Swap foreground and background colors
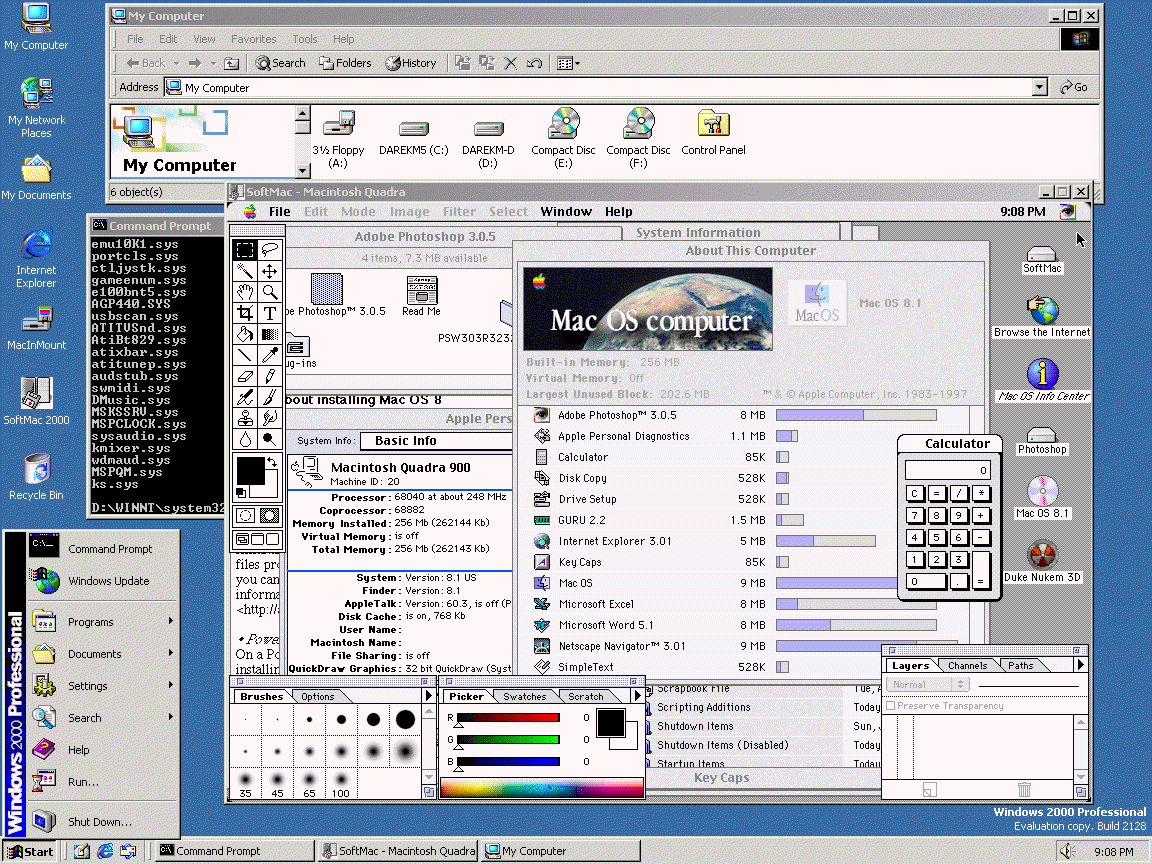 click(x=272, y=461)
